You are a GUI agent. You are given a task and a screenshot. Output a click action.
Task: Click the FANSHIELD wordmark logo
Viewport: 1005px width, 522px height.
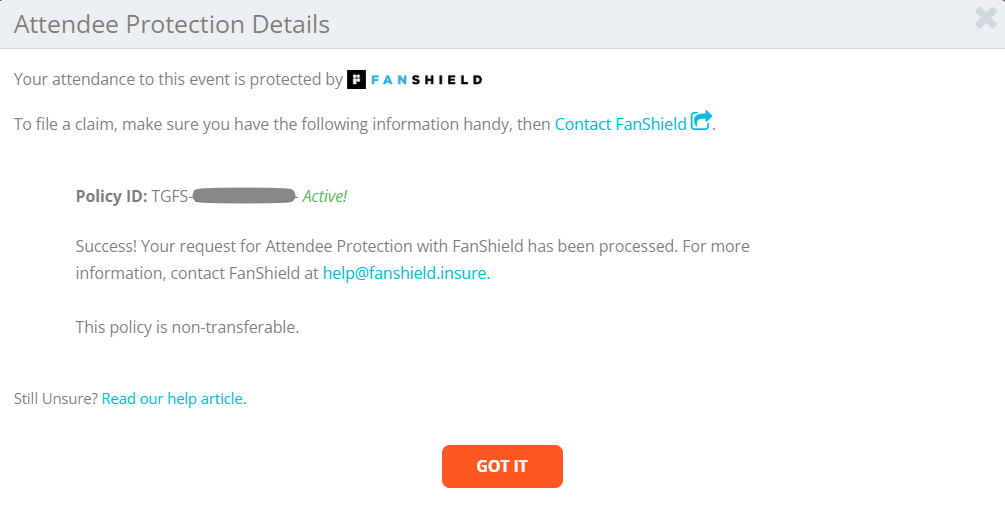click(x=427, y=80)
